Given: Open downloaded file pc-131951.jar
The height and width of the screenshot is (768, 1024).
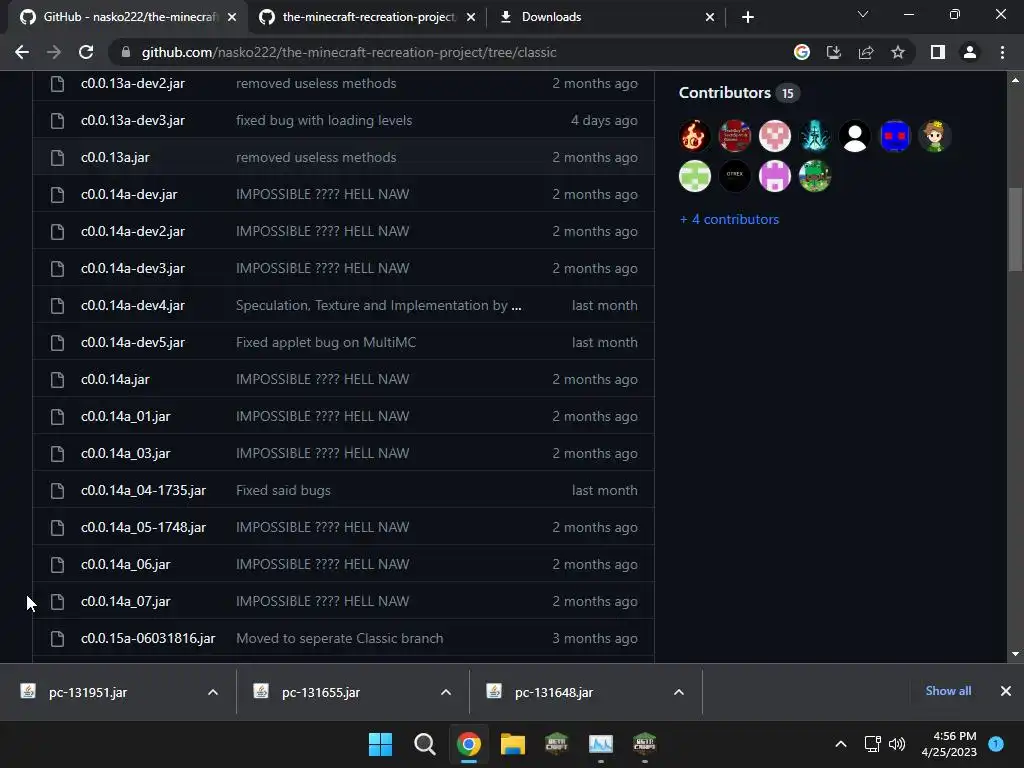Looking at the screenshot, I should pos(88,693).
